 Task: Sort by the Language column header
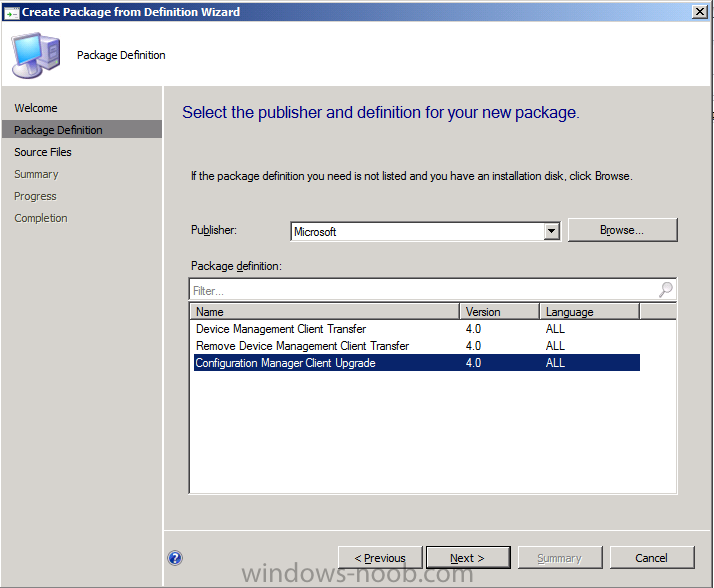(590, 312)
